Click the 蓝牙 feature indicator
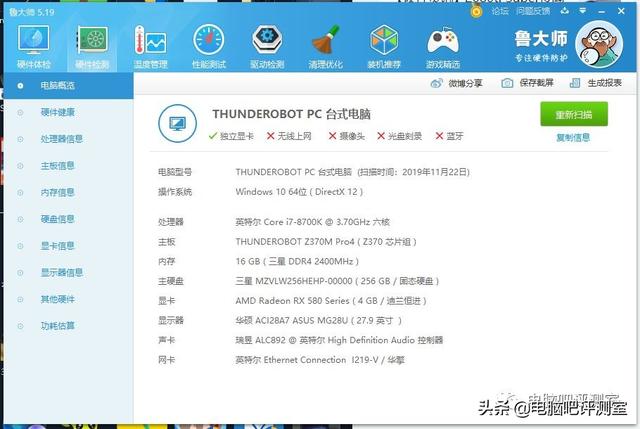The height and width of the screenshot is (429, 640). 449,136
